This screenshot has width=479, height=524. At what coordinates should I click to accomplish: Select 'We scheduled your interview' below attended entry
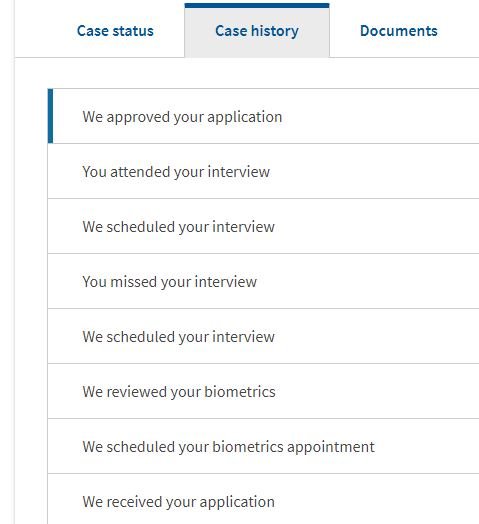[x=263, y=226]
